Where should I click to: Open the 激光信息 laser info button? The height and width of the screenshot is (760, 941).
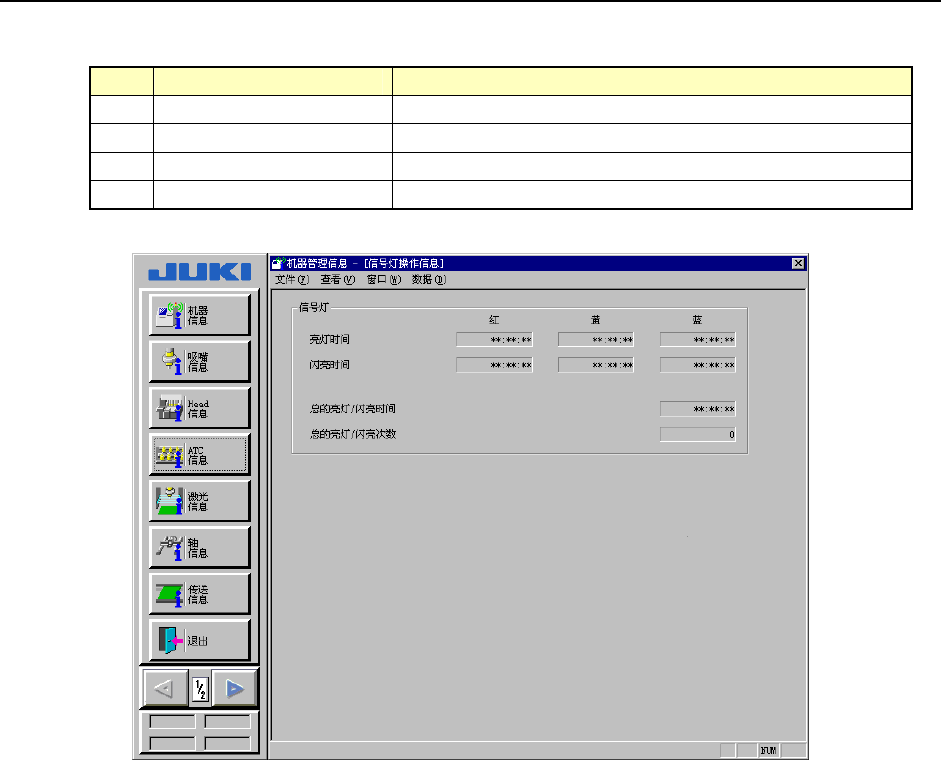point(199,501)
